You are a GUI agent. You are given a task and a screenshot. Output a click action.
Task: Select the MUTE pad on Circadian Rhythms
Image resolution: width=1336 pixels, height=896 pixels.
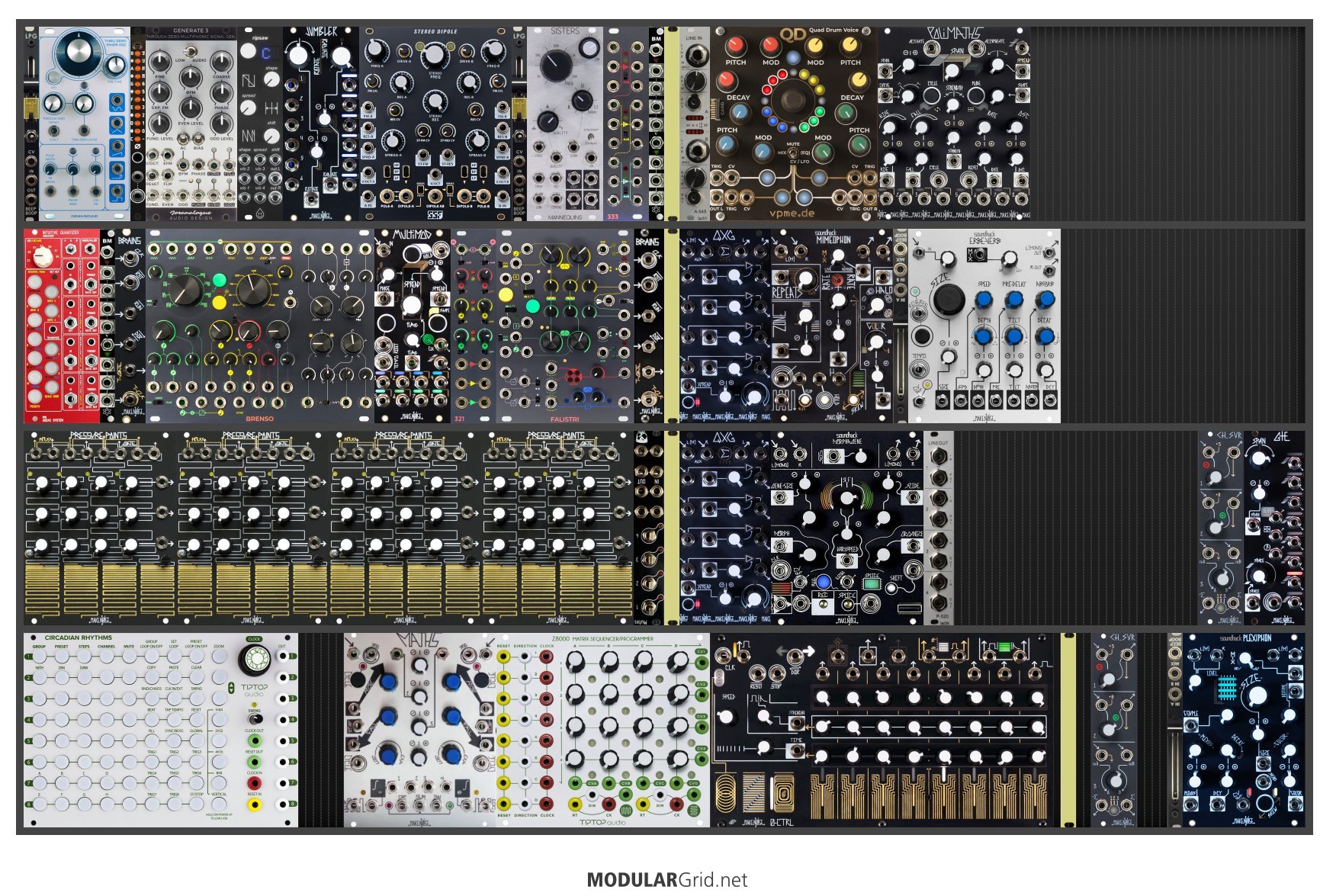130,657
